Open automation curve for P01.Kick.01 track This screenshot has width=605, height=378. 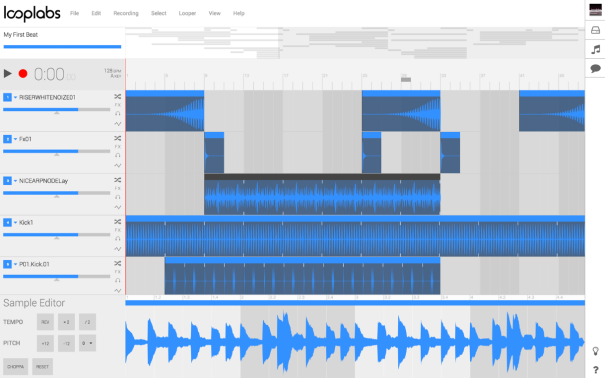tap(118, 290)
